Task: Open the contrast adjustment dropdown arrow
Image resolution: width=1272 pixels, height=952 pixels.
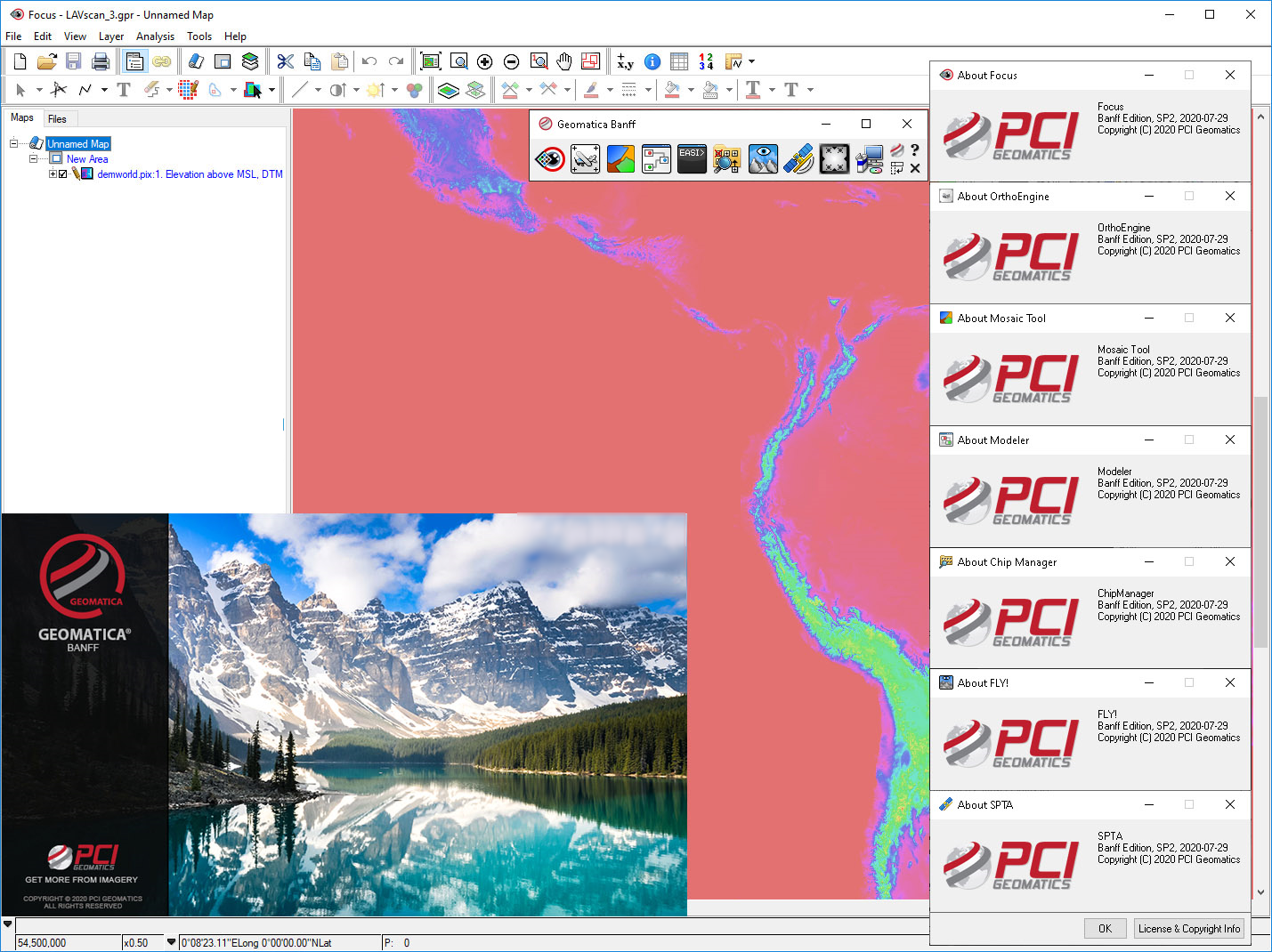Action: click(x=356, y=90)
